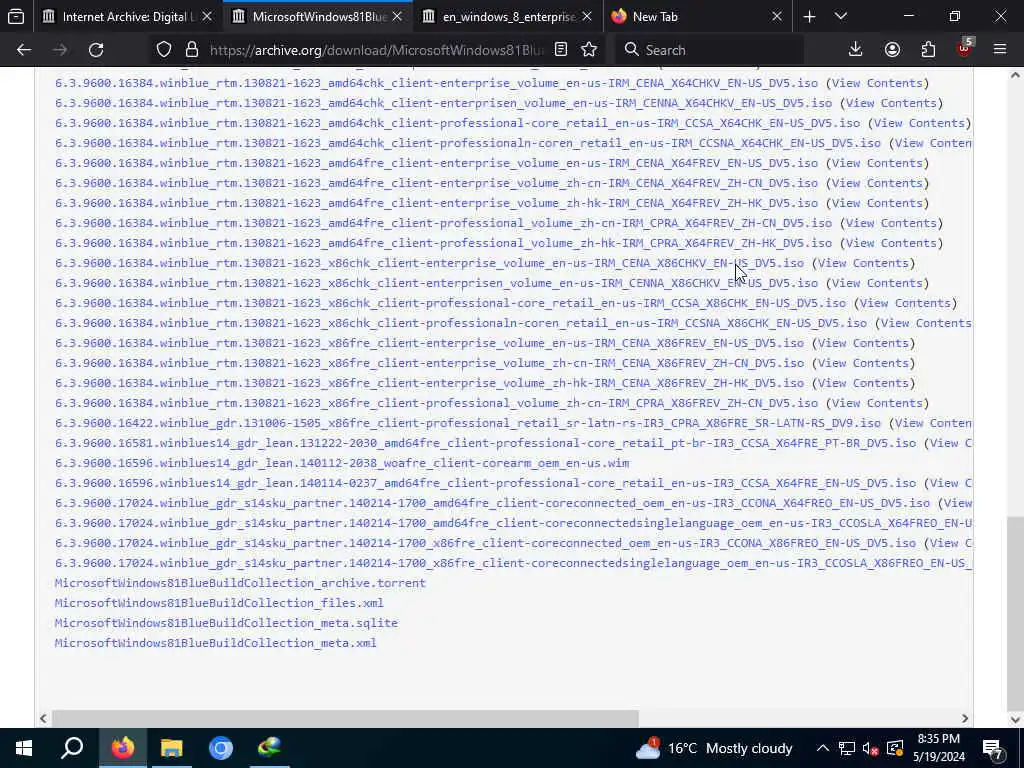Open the tracking protection shield icon
This screenshot has width=1024, height=768.
164,50
